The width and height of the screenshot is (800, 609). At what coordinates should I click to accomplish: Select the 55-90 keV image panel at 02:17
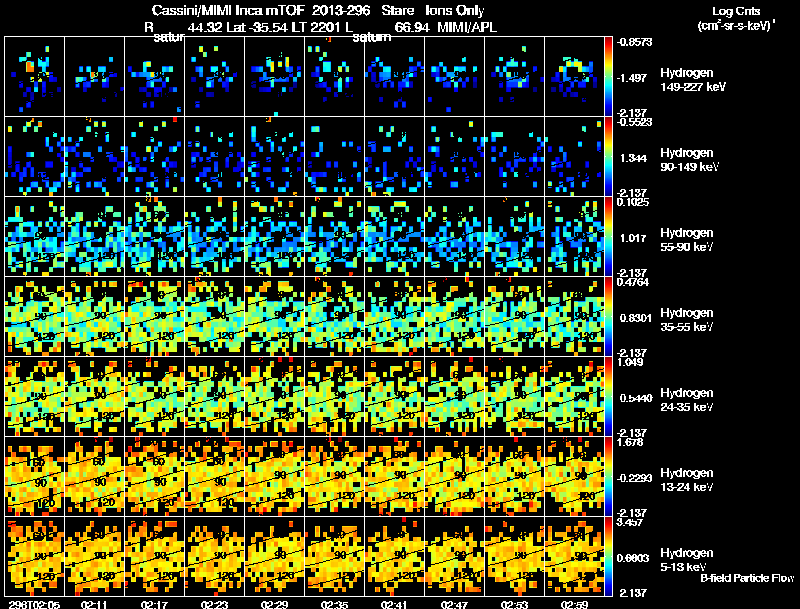(155, 237)
